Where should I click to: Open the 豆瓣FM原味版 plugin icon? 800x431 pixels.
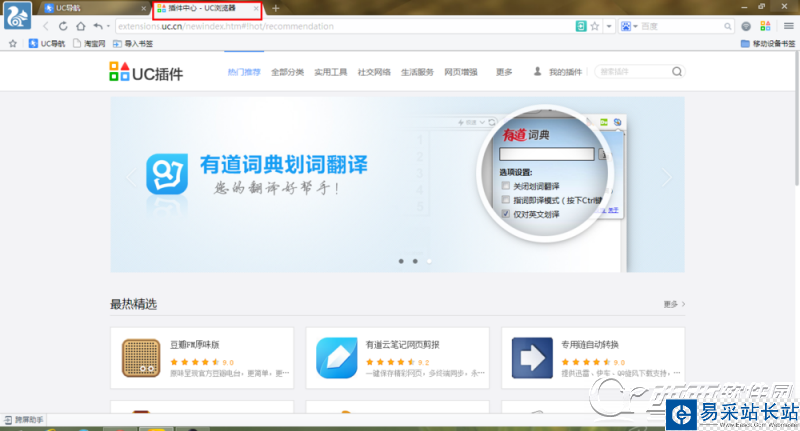(x=141, y=358)
